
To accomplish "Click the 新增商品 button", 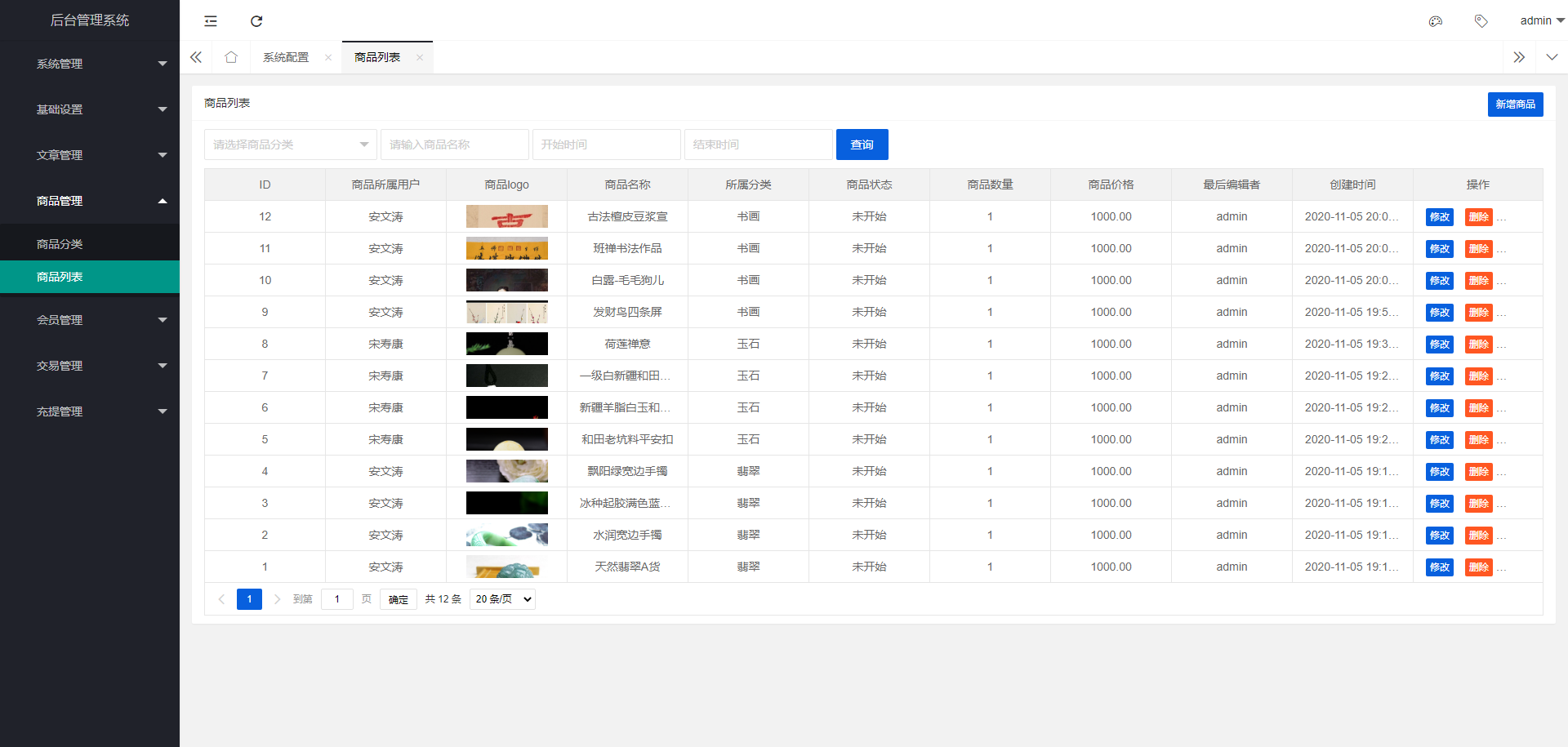I will pos(1515,104).
